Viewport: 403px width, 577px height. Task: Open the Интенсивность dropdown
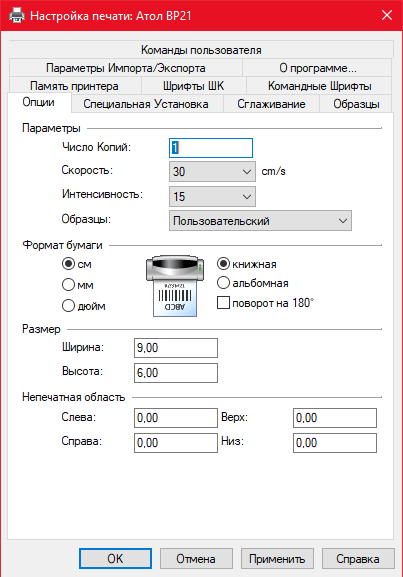[212, 196]
